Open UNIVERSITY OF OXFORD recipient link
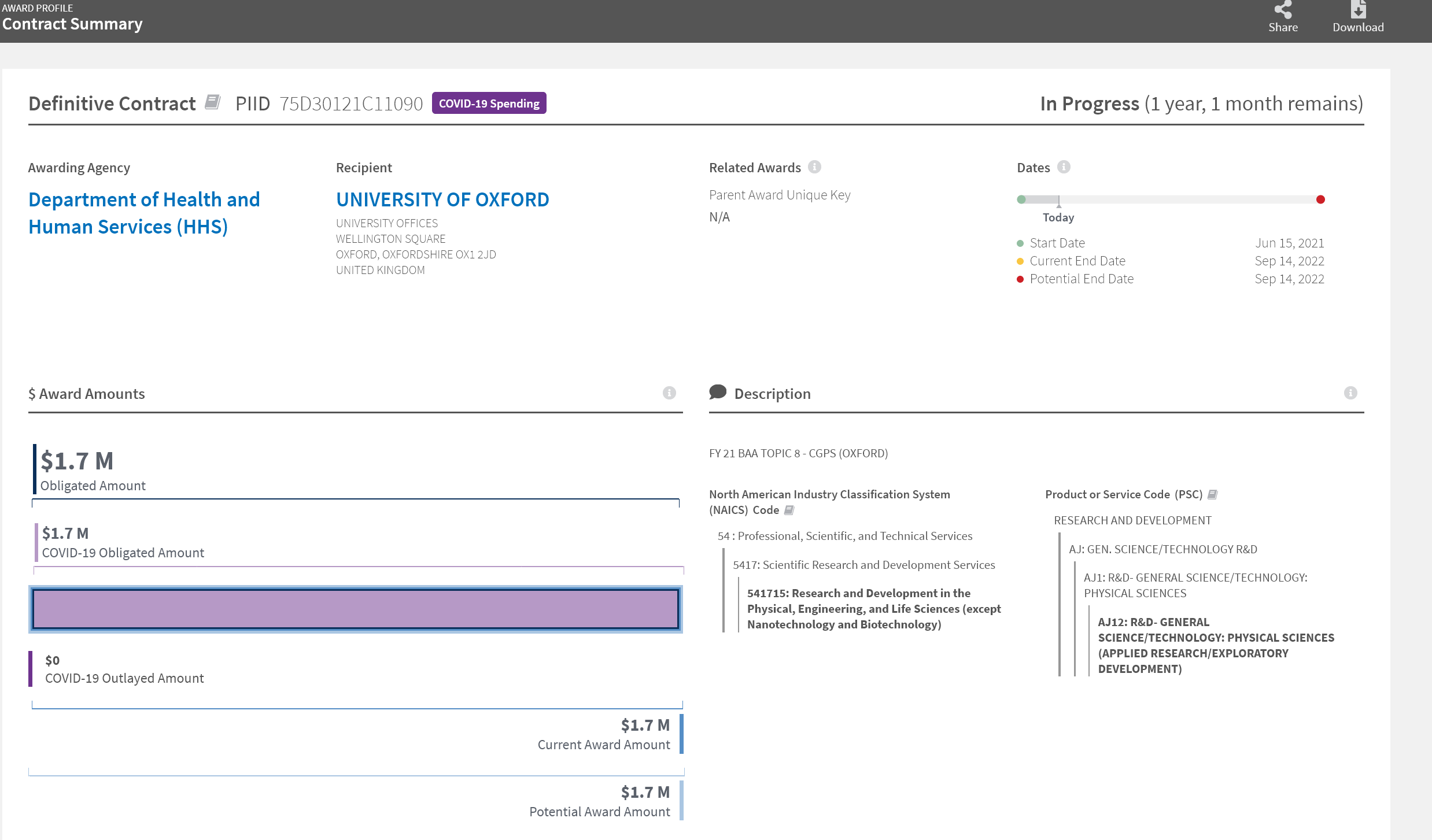Image resolution: width=1432 pixels, height=840 pixels. click(x=442, y=199)
